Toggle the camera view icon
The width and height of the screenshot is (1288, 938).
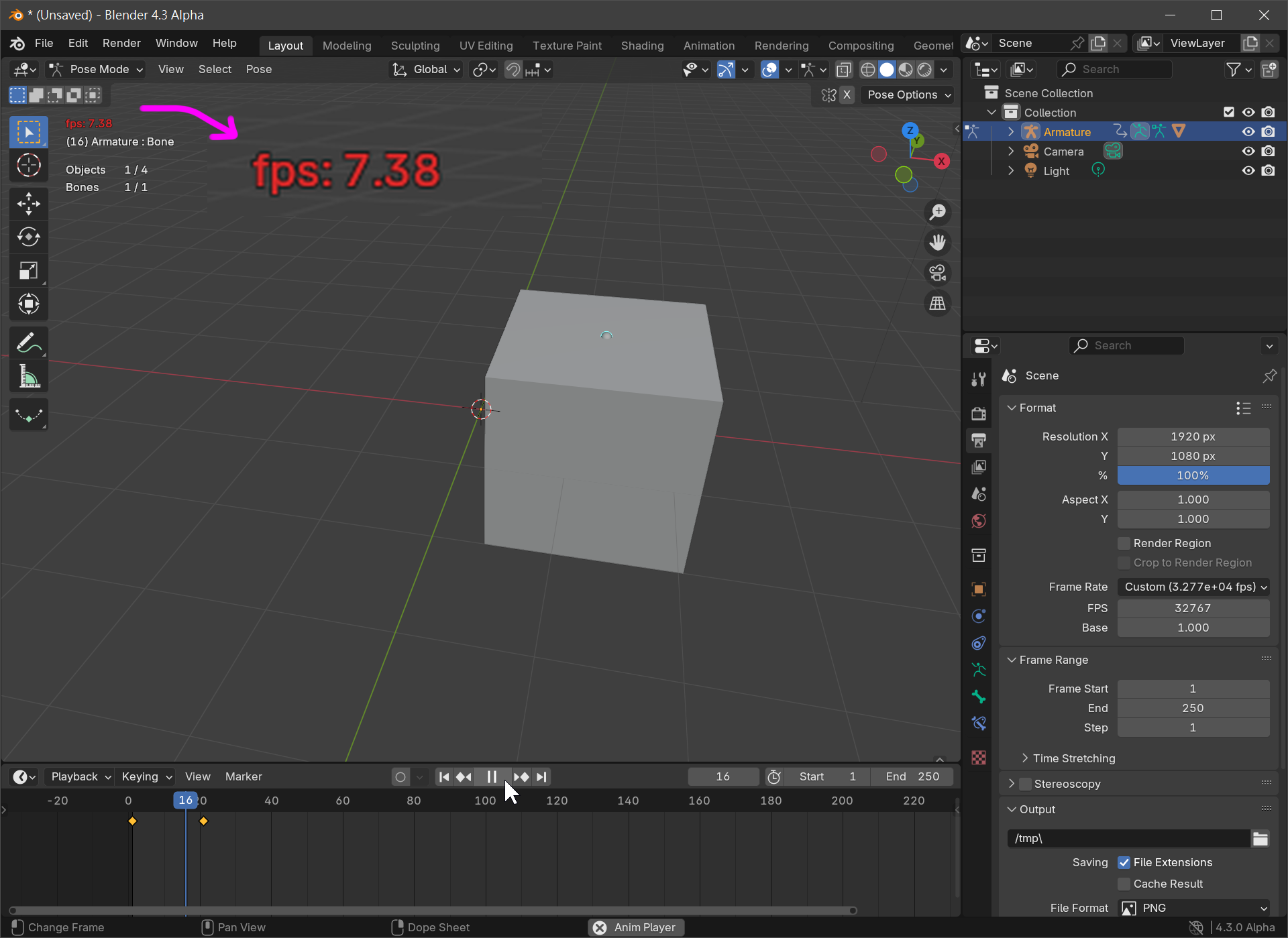tap(937, 273)
